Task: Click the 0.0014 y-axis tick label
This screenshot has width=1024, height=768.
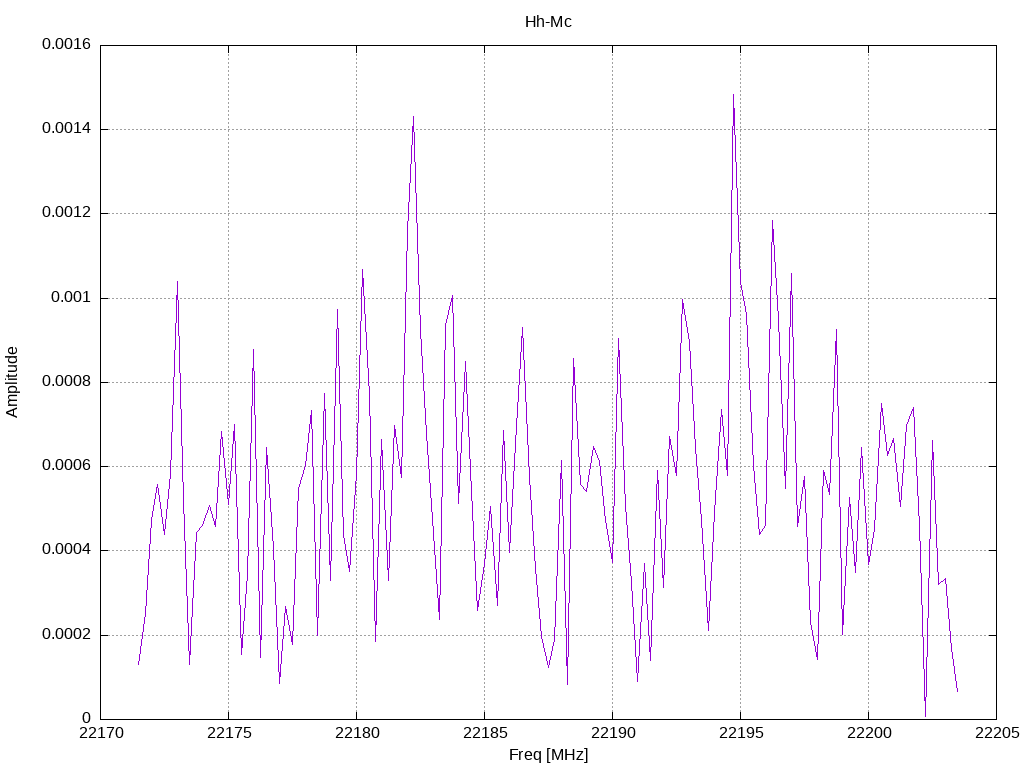Action: coord(67,129)
